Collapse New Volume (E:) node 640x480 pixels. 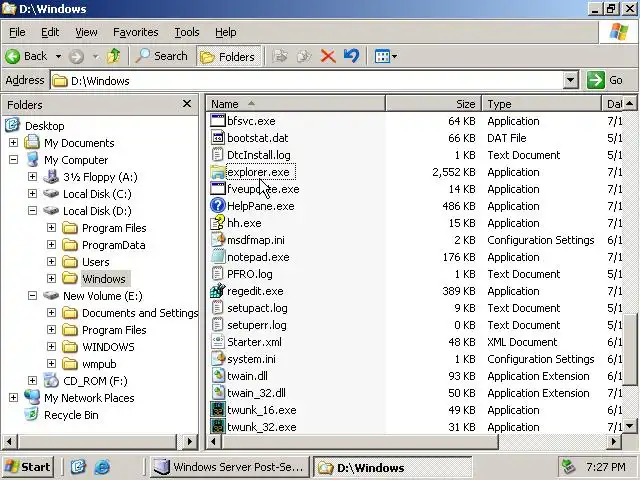click(32, 296)
